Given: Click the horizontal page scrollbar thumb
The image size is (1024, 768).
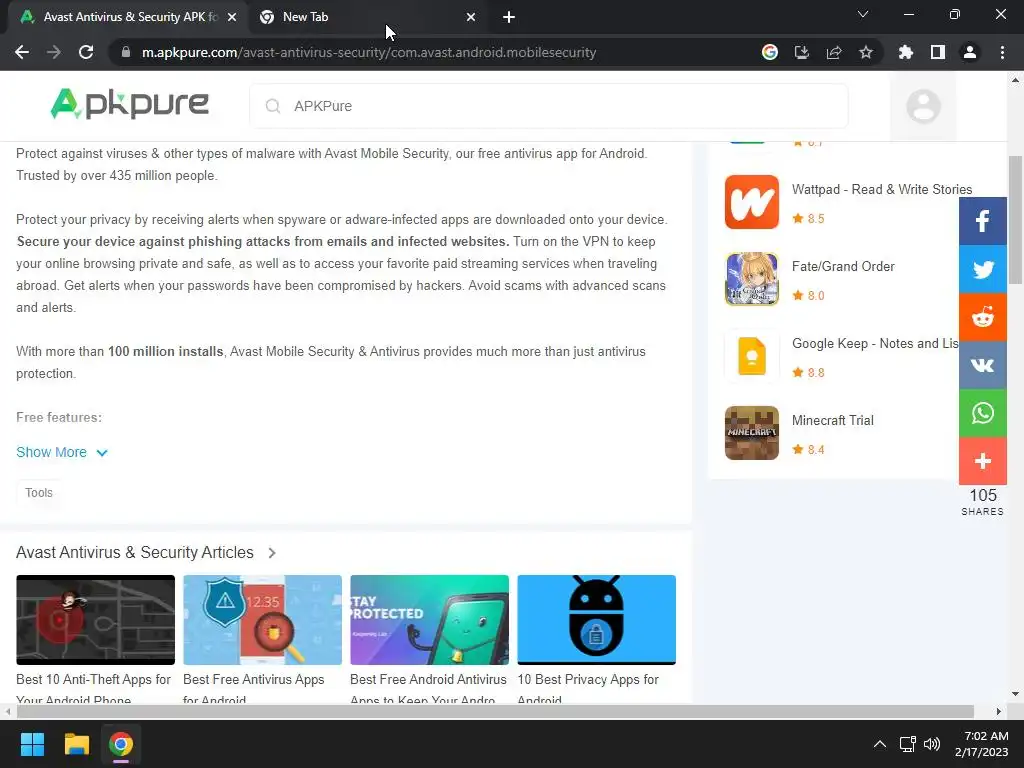Looking at the screenshot, I should [x=495, y=711].
